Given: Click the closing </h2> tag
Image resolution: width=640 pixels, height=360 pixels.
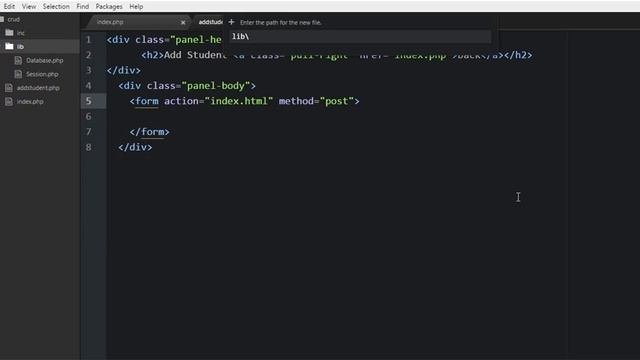Looking at the screenshot, I should [518, 55].
